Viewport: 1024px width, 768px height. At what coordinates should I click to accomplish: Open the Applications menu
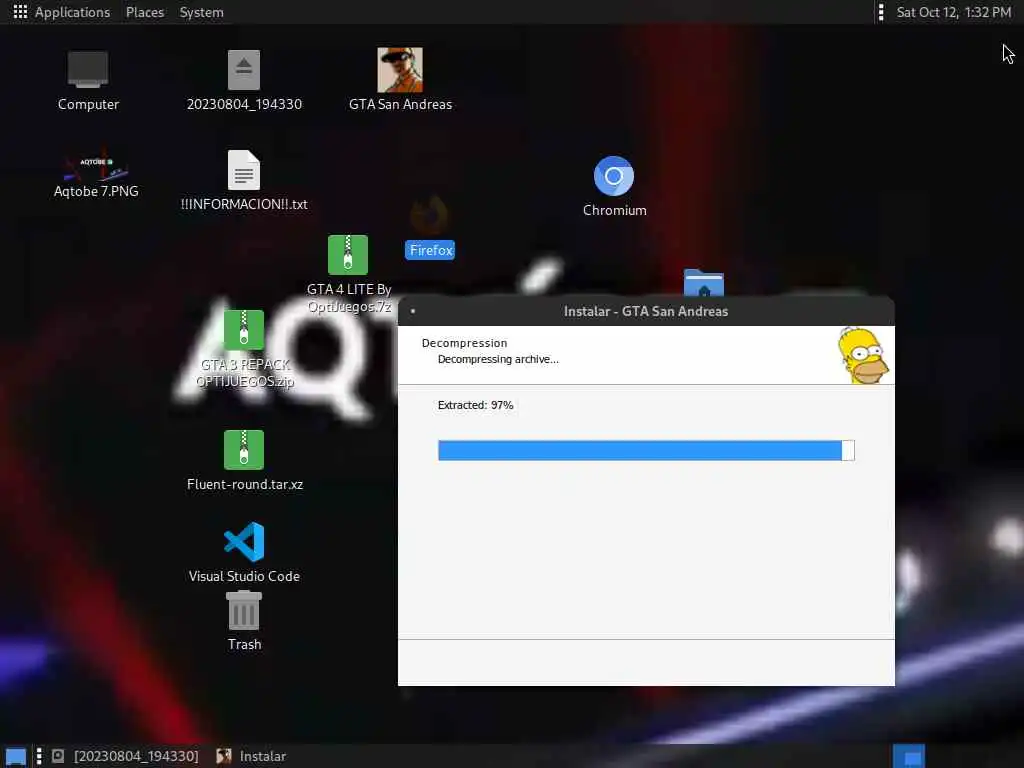72,12
